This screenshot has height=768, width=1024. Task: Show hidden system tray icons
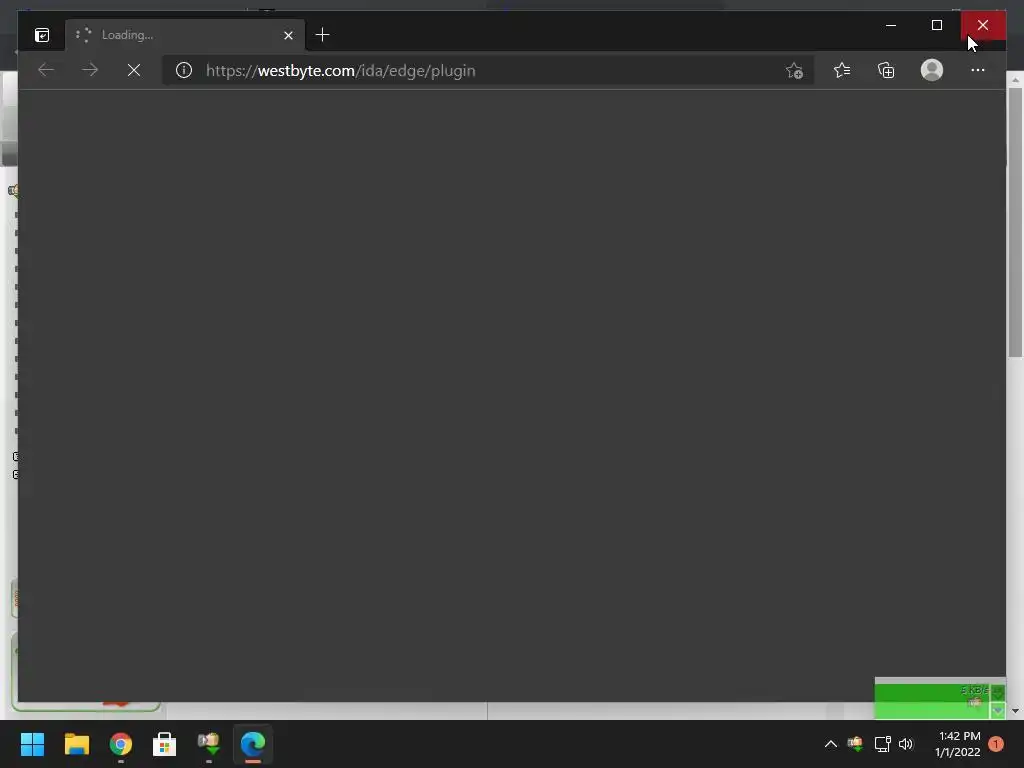point(831,744)
